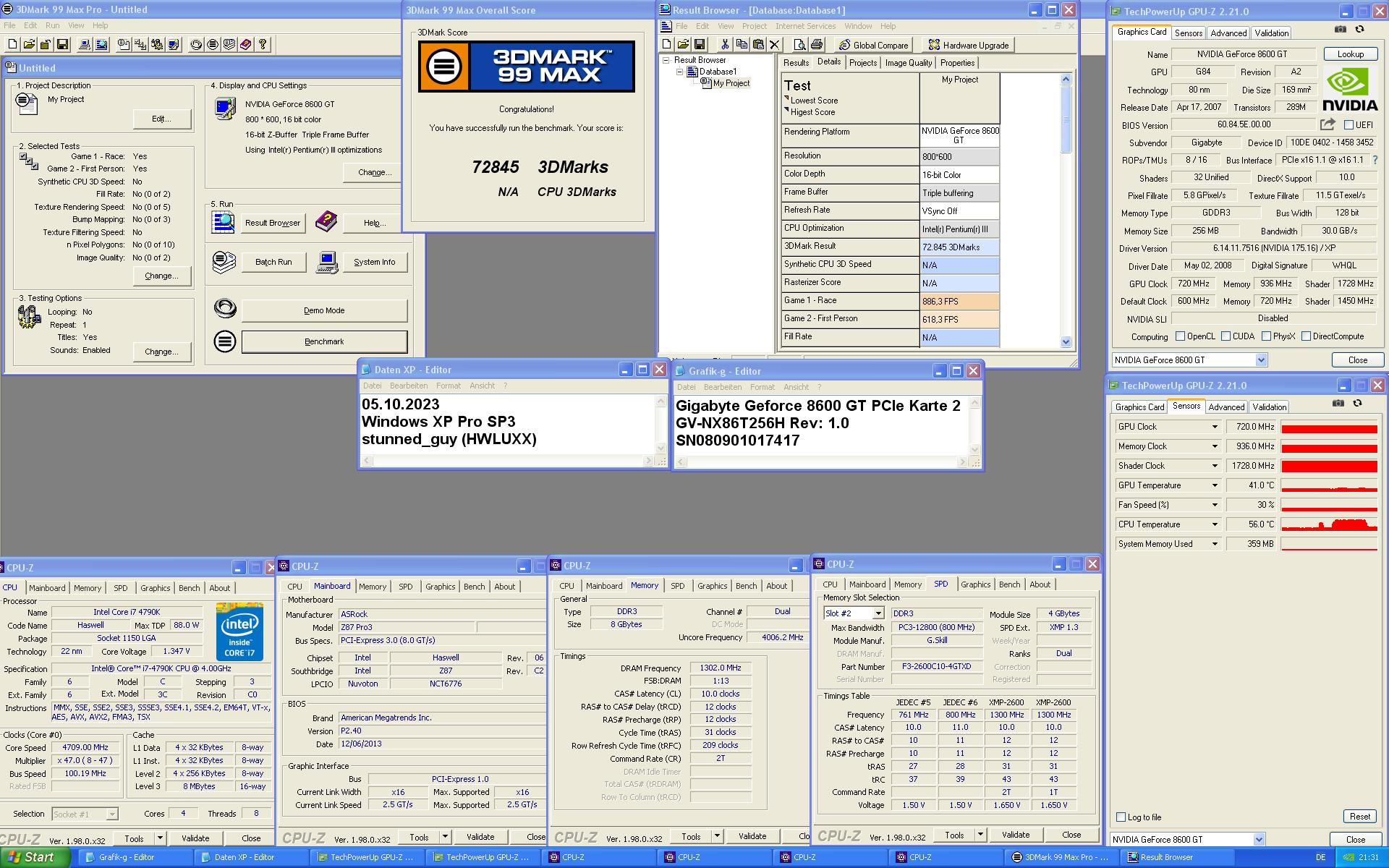Click Open project folder icon in 3DMark toolbar
This screenshot has width=1389, height=868.
coord(28,45)
